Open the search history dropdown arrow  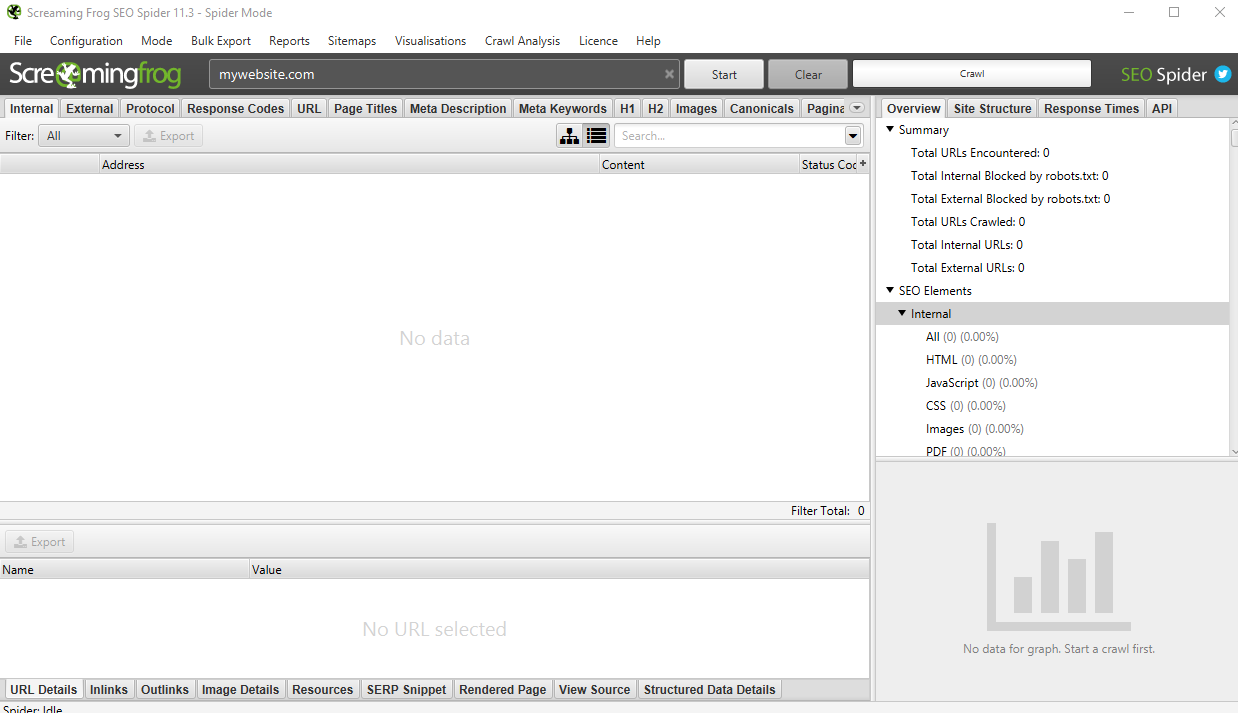coord(852,135)
